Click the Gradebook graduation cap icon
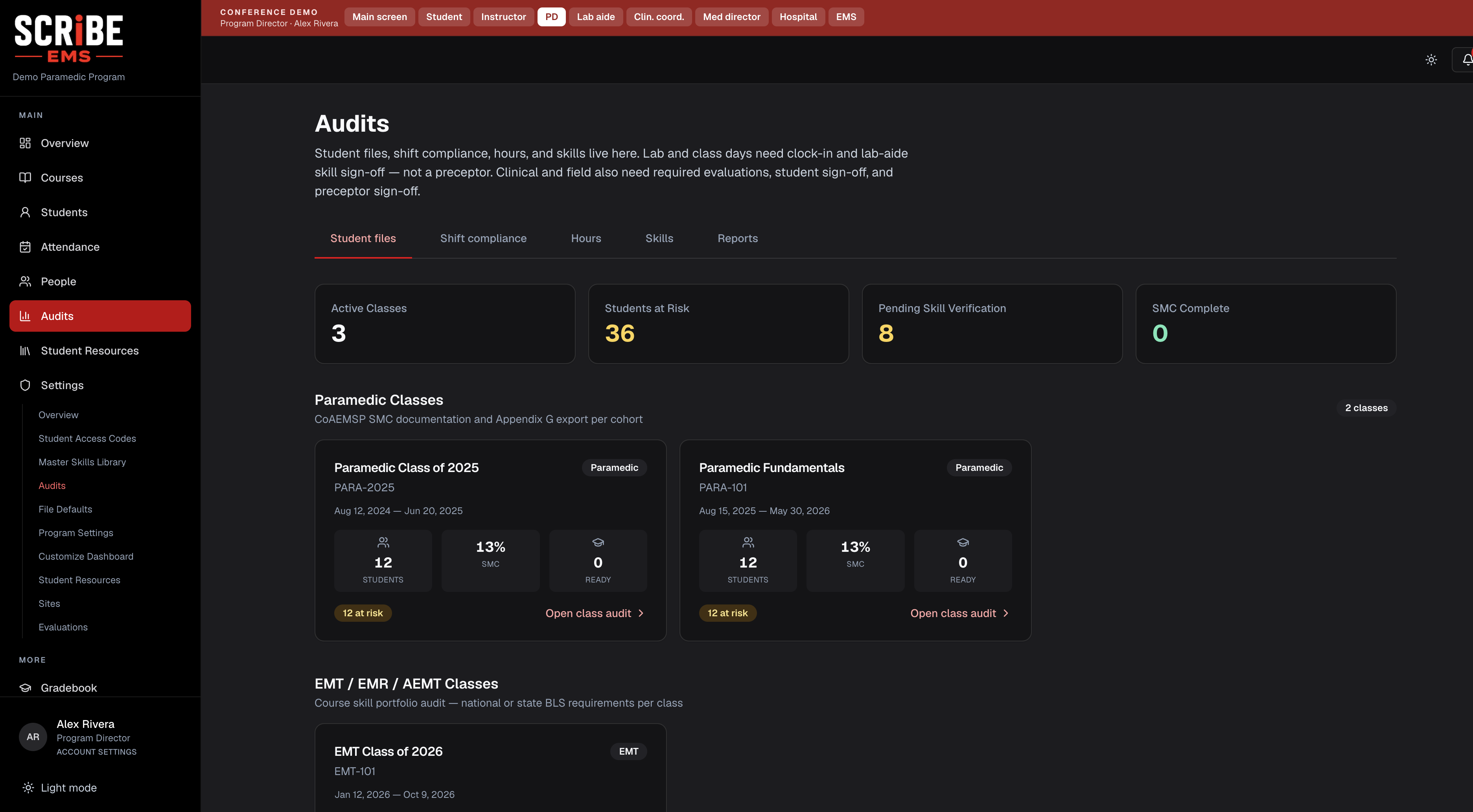Viewport: 1473px width, 812px height. pyautogui.click(x=25, y=687)
